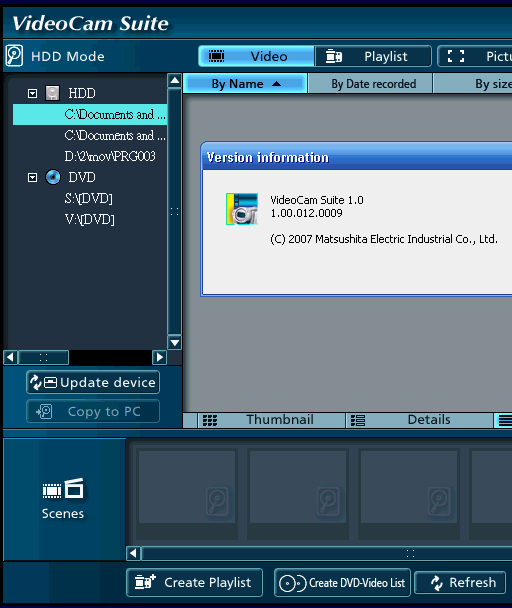Viewport: 512px width, 608px height.
Task: Switch to Details view
Action: (x=419, y=420)
